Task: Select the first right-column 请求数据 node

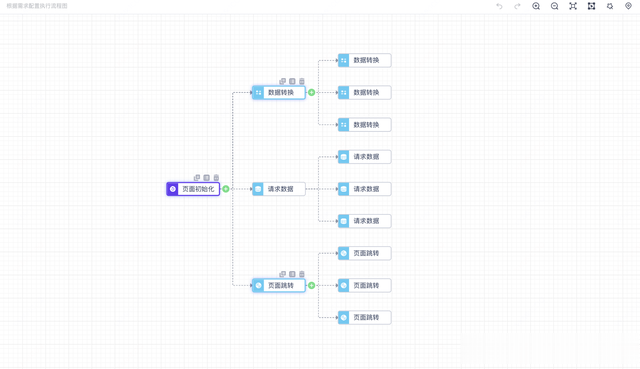Action: 364,157
